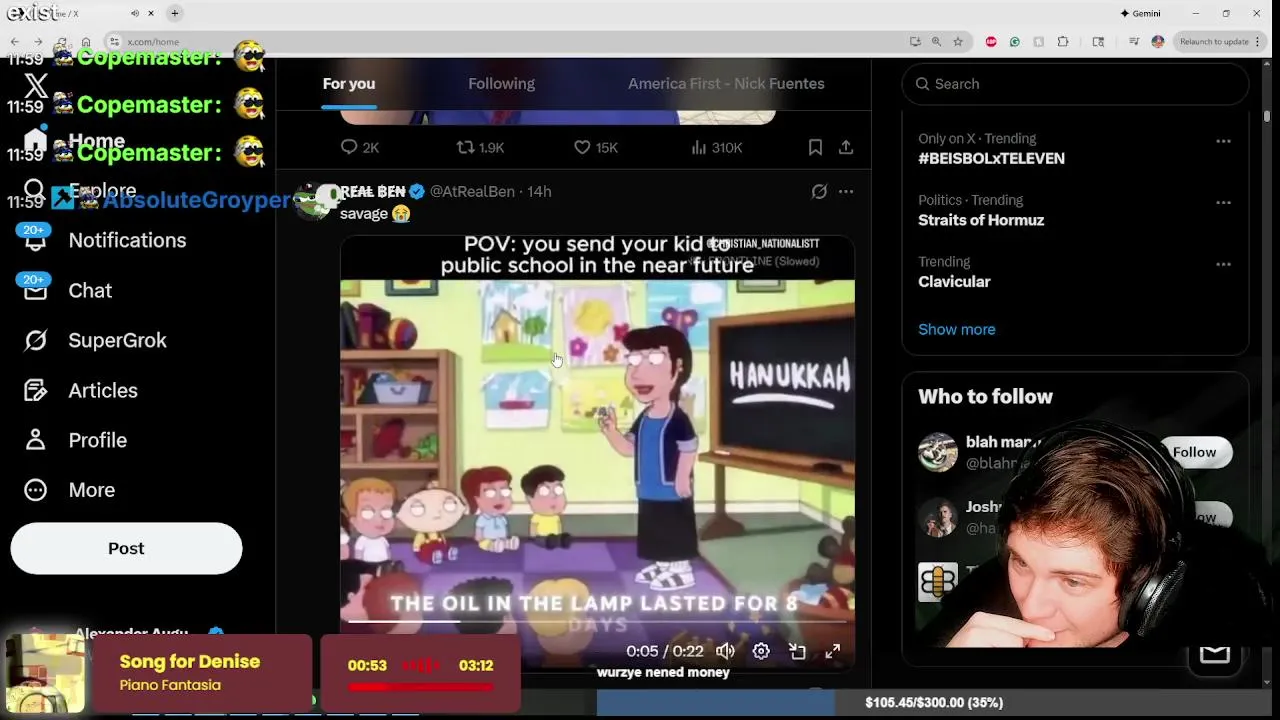Click the X logo in sidebar

click(35, 86)
